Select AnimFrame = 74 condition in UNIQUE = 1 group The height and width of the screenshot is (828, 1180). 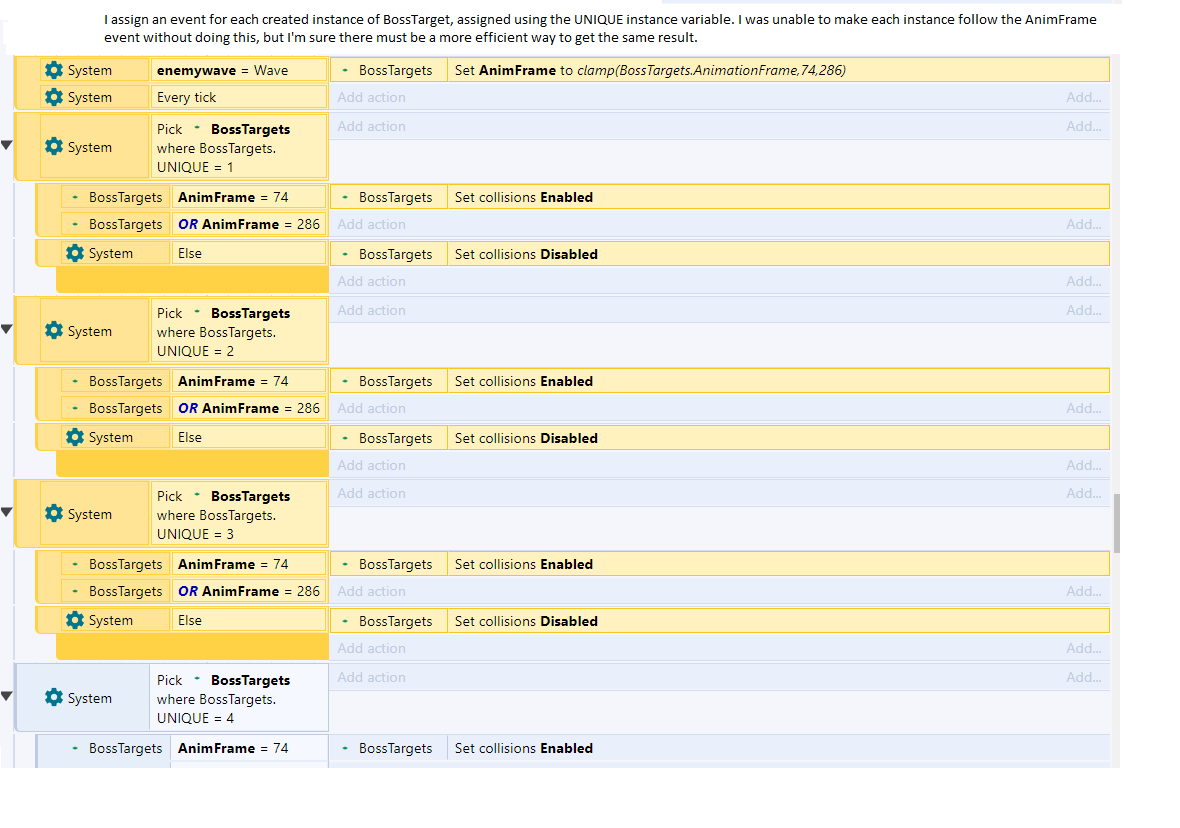click(x=248, y=197)
